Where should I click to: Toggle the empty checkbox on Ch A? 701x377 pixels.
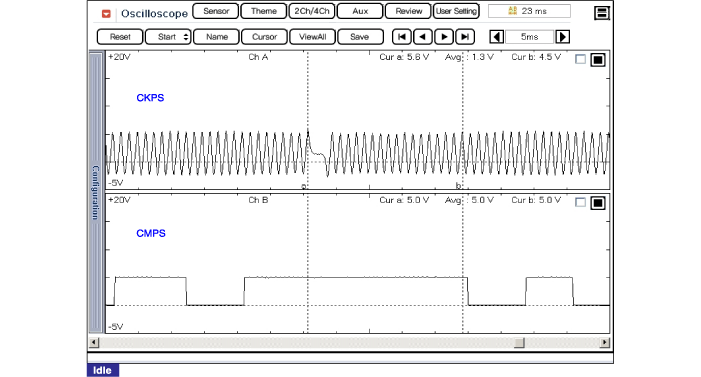click(580, 59)
